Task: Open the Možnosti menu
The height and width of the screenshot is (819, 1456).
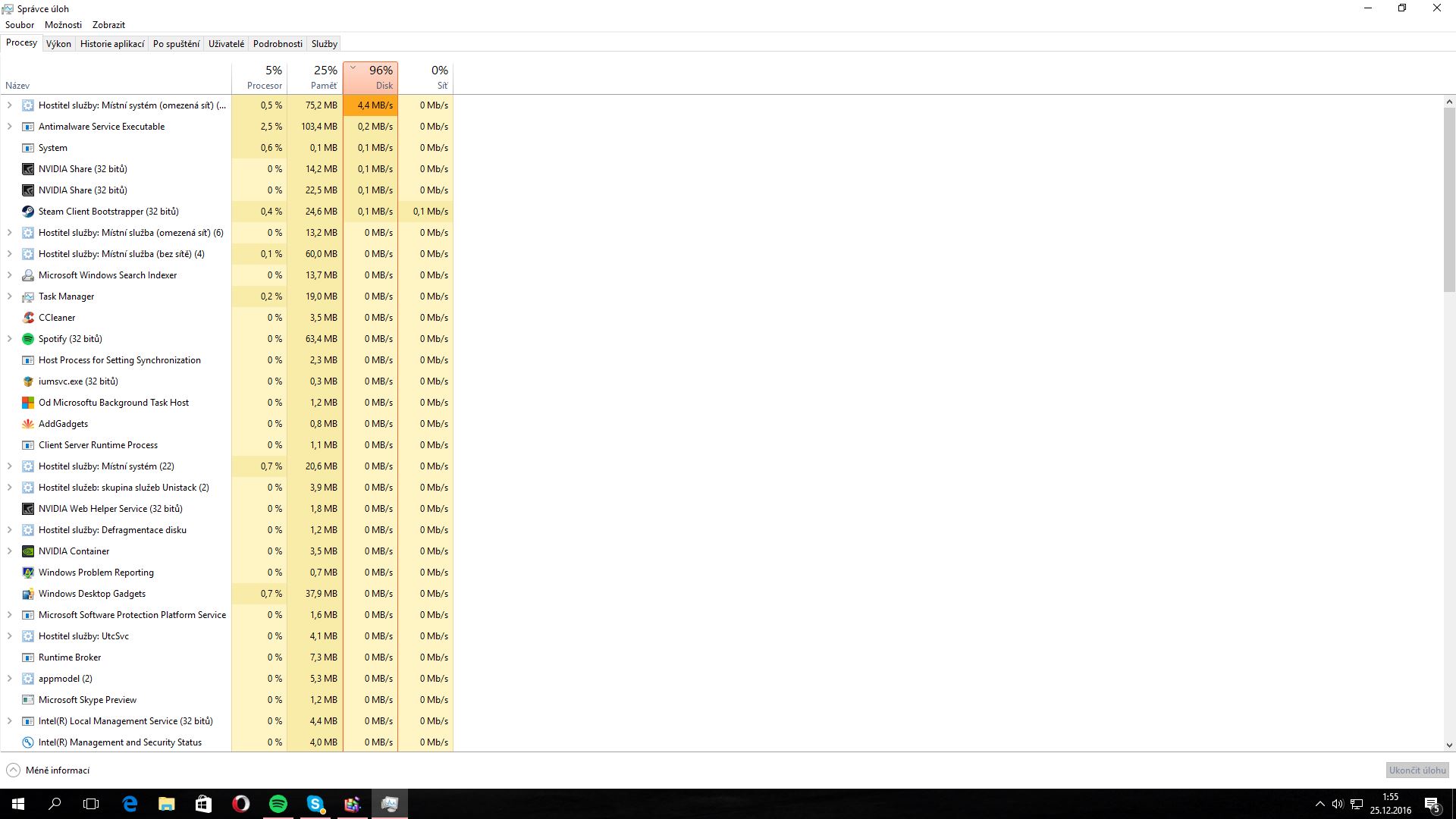Action: click(x=63, y=25)
